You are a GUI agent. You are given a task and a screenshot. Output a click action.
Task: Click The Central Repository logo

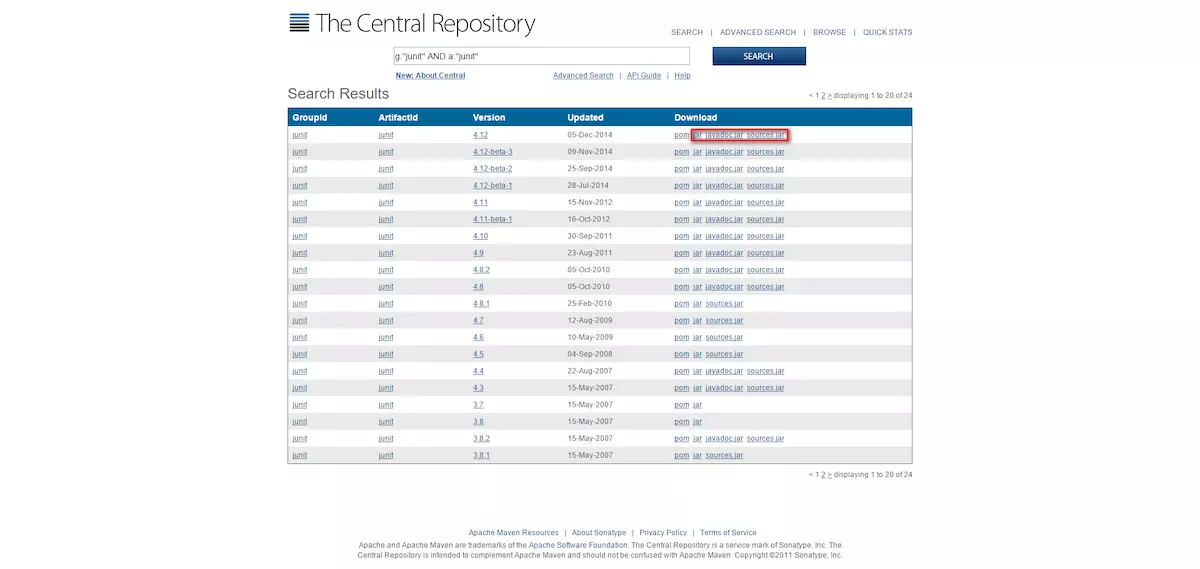pyautogui.click(x=412, y=23)
